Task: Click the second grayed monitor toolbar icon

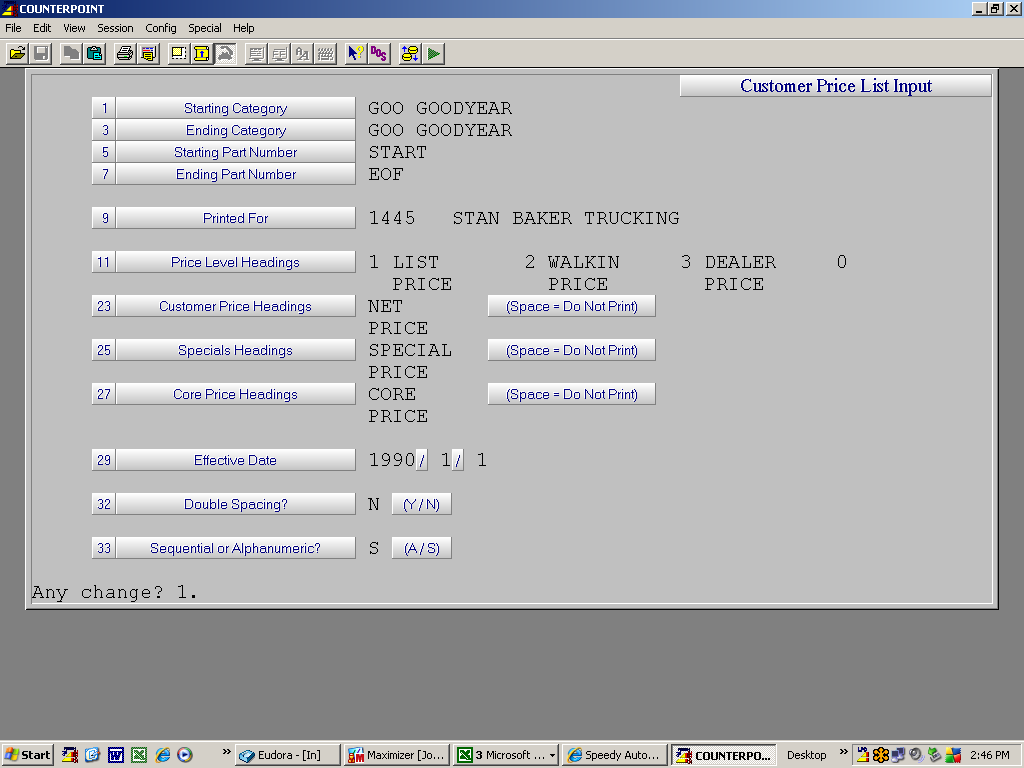Action: pyautogui.click(x=279, y=54)
